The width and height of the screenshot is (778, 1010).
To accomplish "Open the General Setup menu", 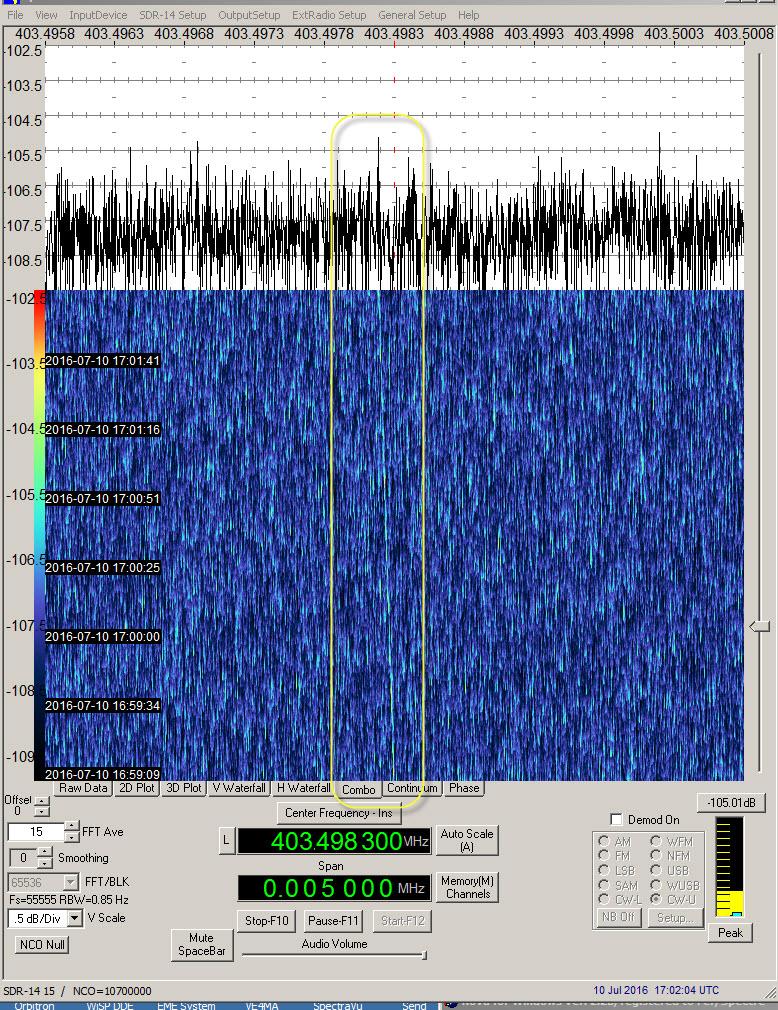I will point(412,14).
